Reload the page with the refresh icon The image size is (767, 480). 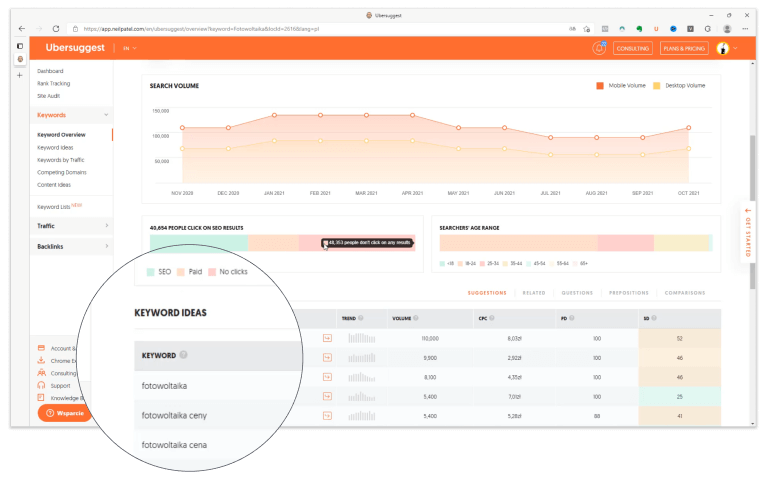(x=56, y=29)
